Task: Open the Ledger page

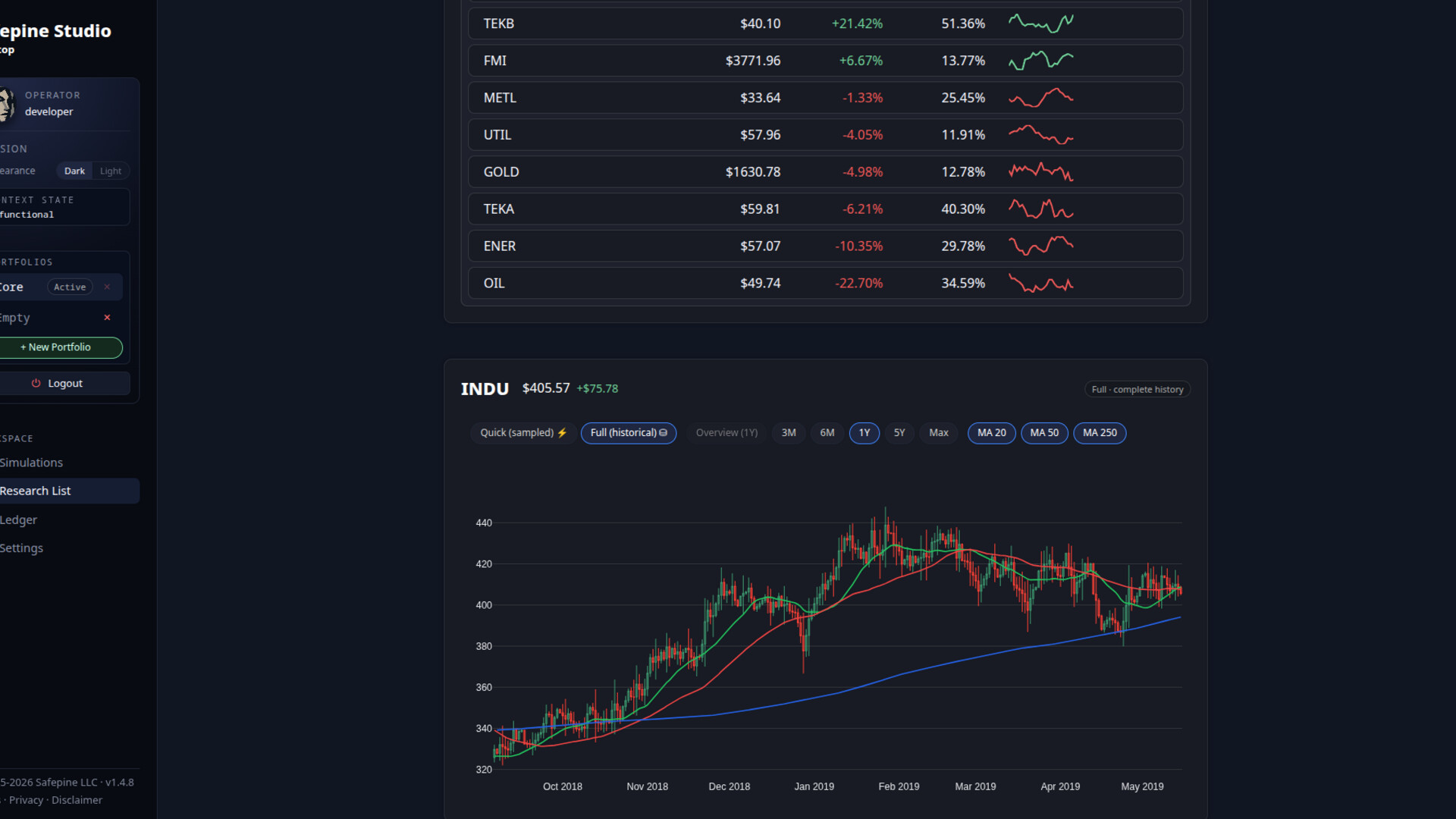Action: coord(19,520)
